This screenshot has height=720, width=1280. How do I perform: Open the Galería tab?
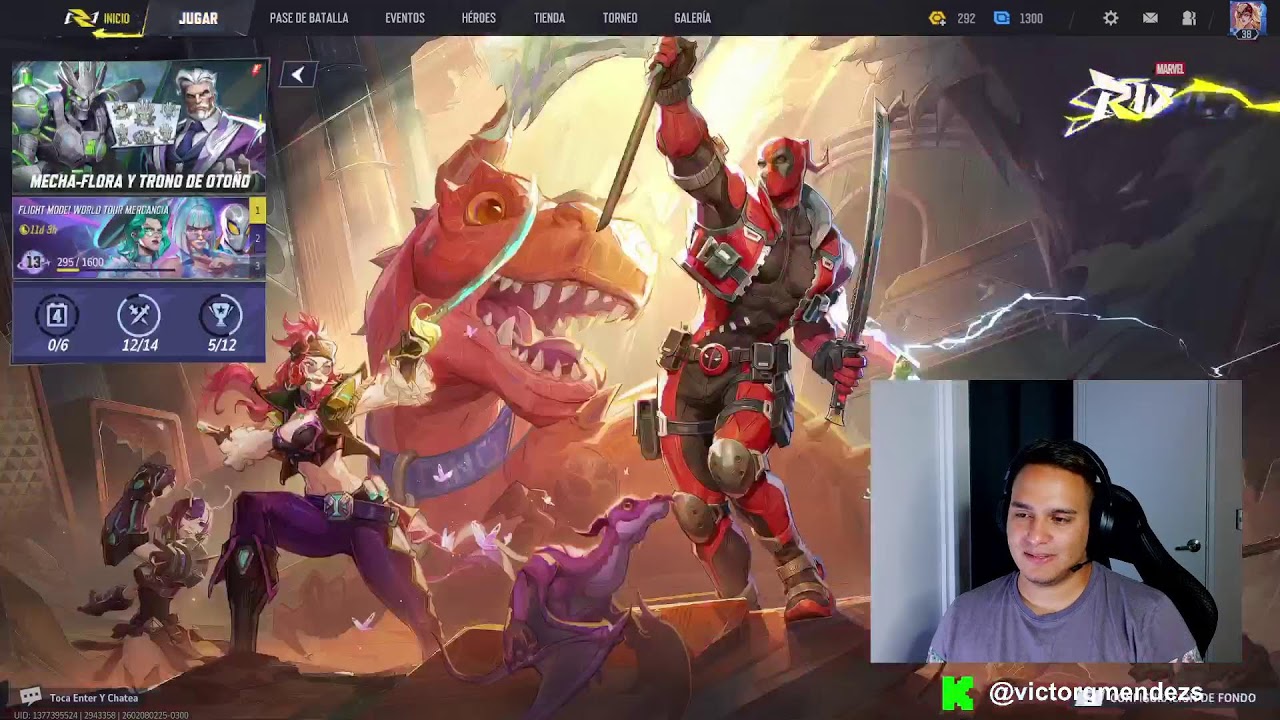point(692,18)
